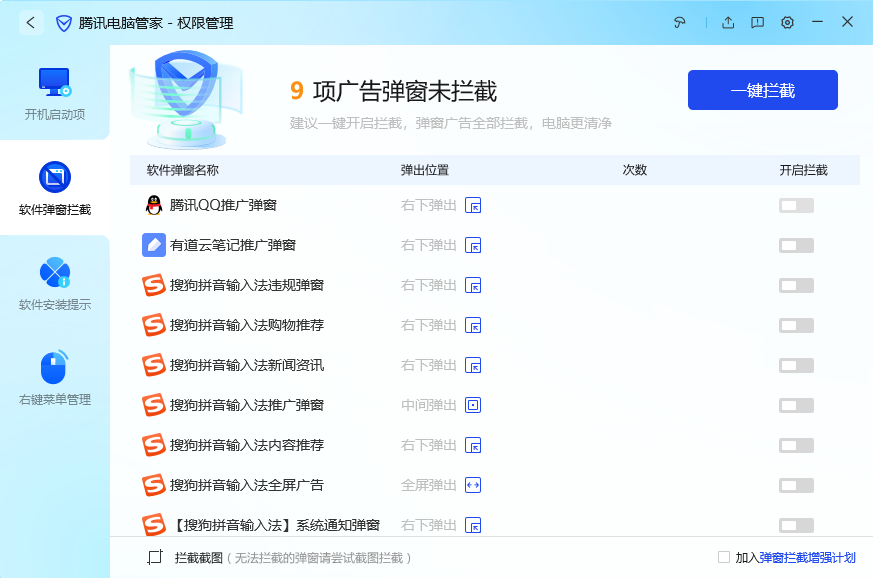
Task: Click popup position icon for 搜狗拼音输入法内容推荐
Action: pyautogui.click(x=473, y=445)
